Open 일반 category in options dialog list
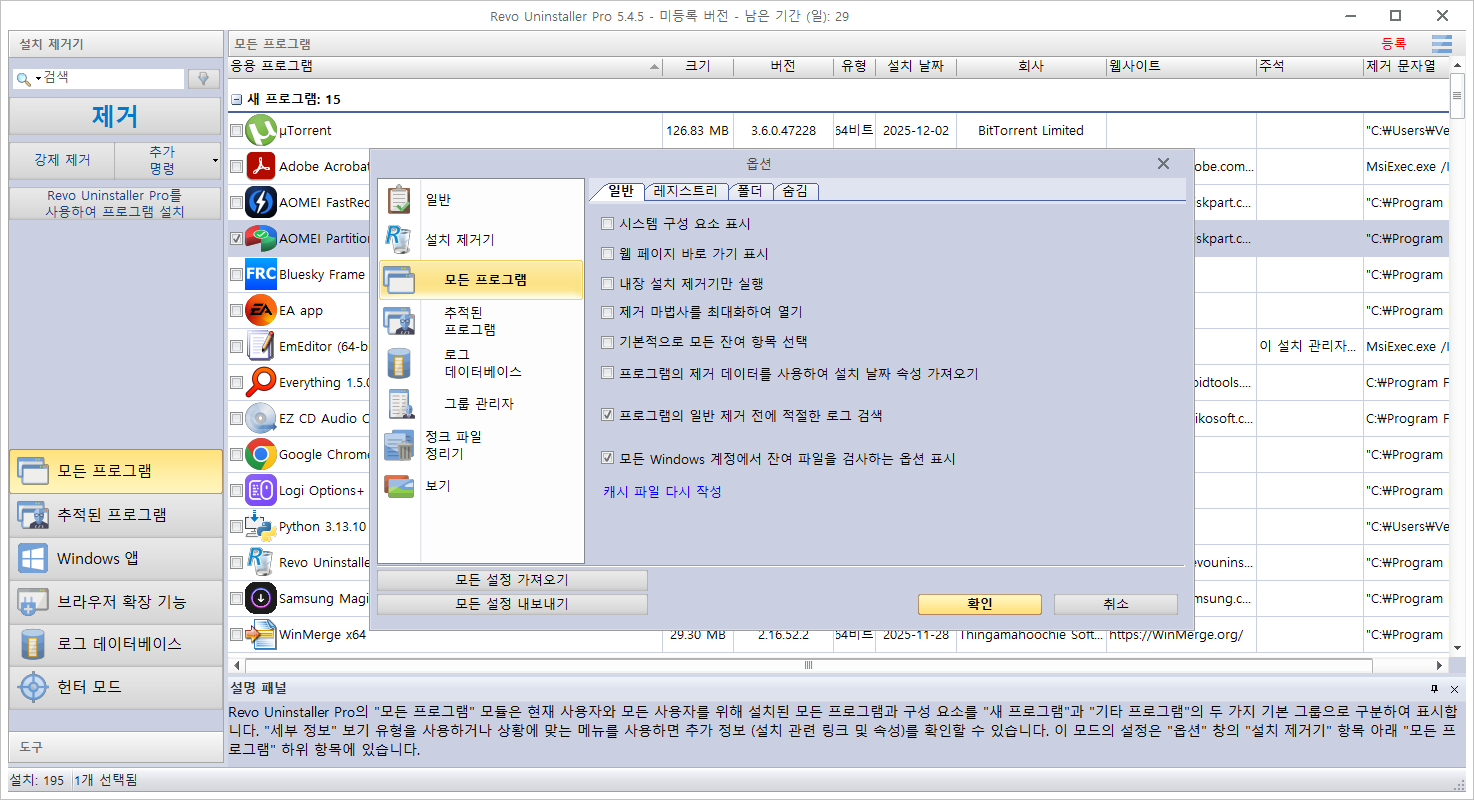 point(480,200)
